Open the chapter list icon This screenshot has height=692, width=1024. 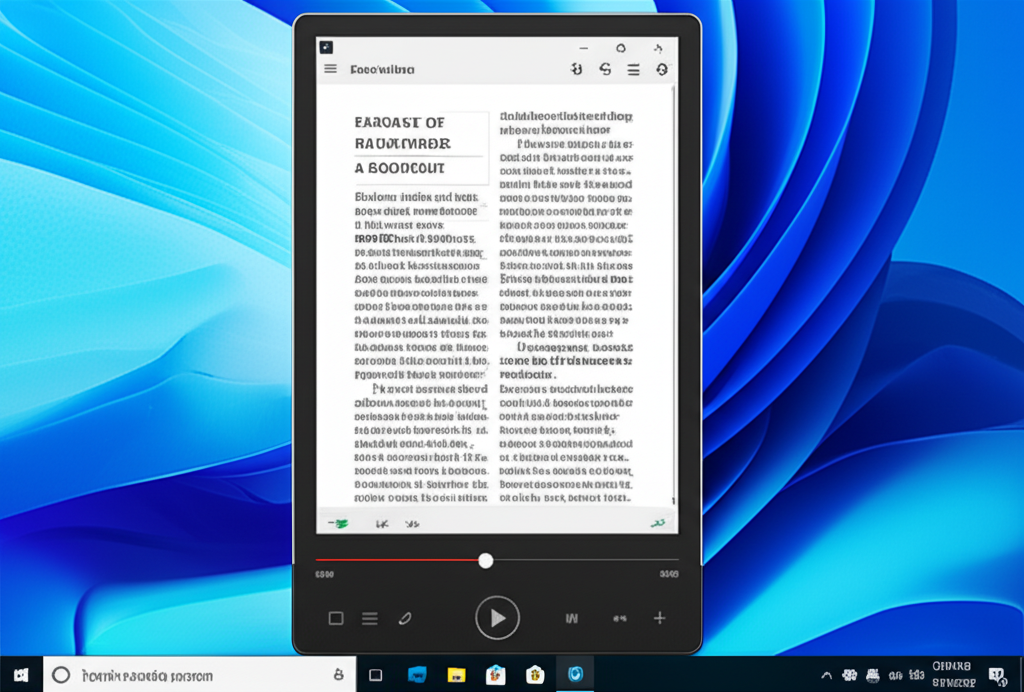pos(369,618)
